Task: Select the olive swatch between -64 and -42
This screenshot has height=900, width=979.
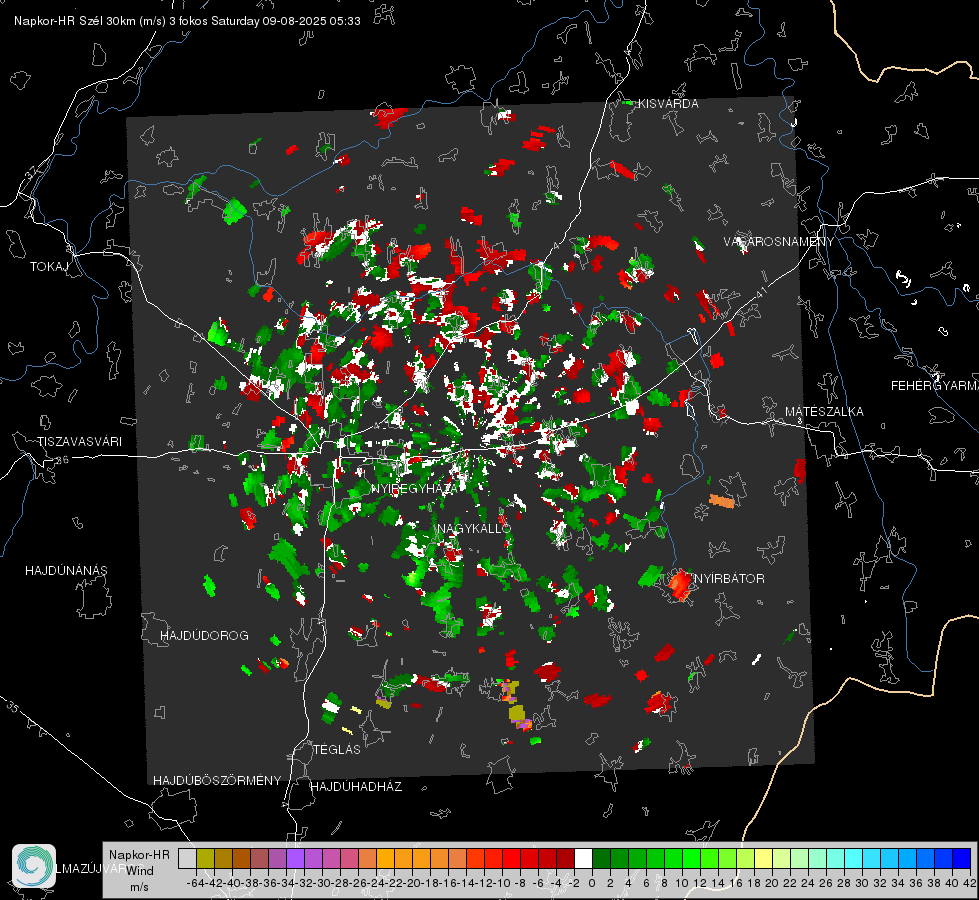Action: pos(205,859)
